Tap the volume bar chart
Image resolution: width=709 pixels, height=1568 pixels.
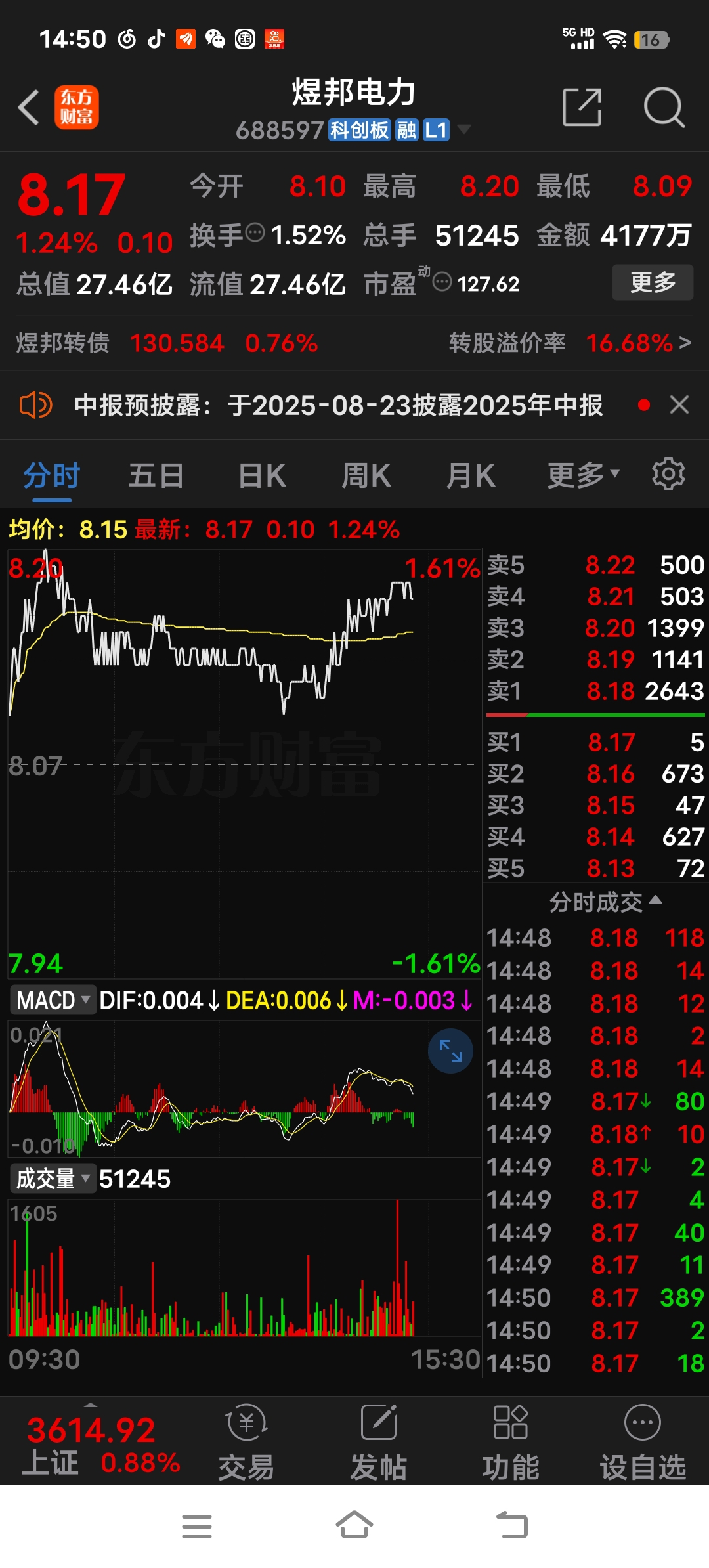244,1267
